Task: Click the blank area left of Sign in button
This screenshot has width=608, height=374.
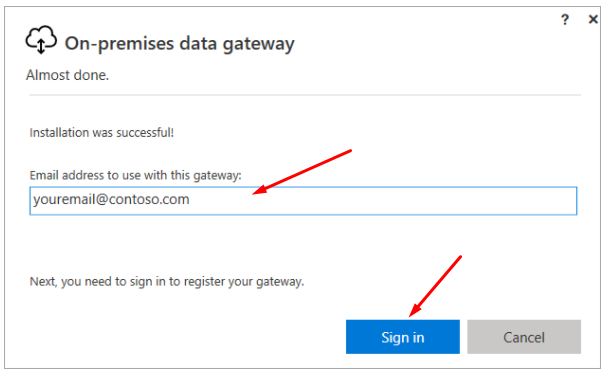Action: 186,337
